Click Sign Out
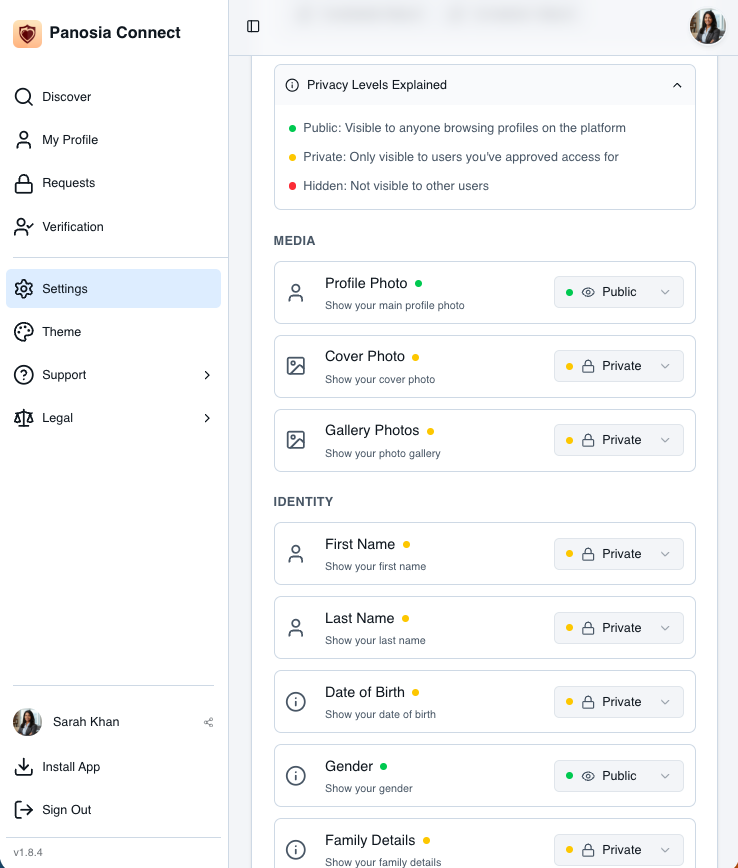This screenshot has height=868, width=738. coord(113,810)
